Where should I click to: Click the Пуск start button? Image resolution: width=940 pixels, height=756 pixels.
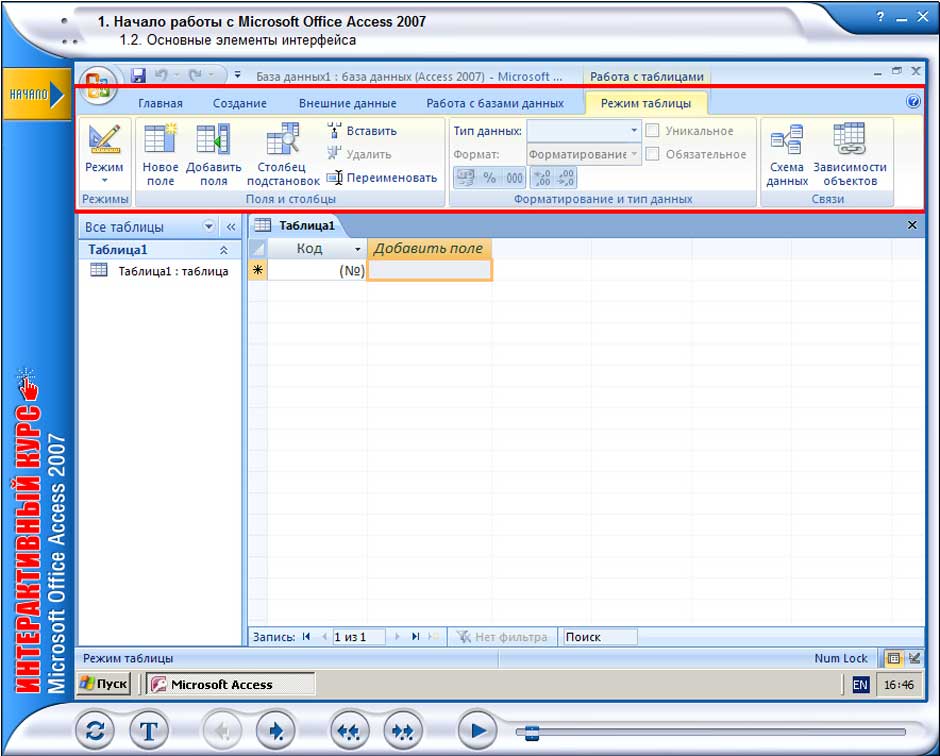(x=104, y=684)
